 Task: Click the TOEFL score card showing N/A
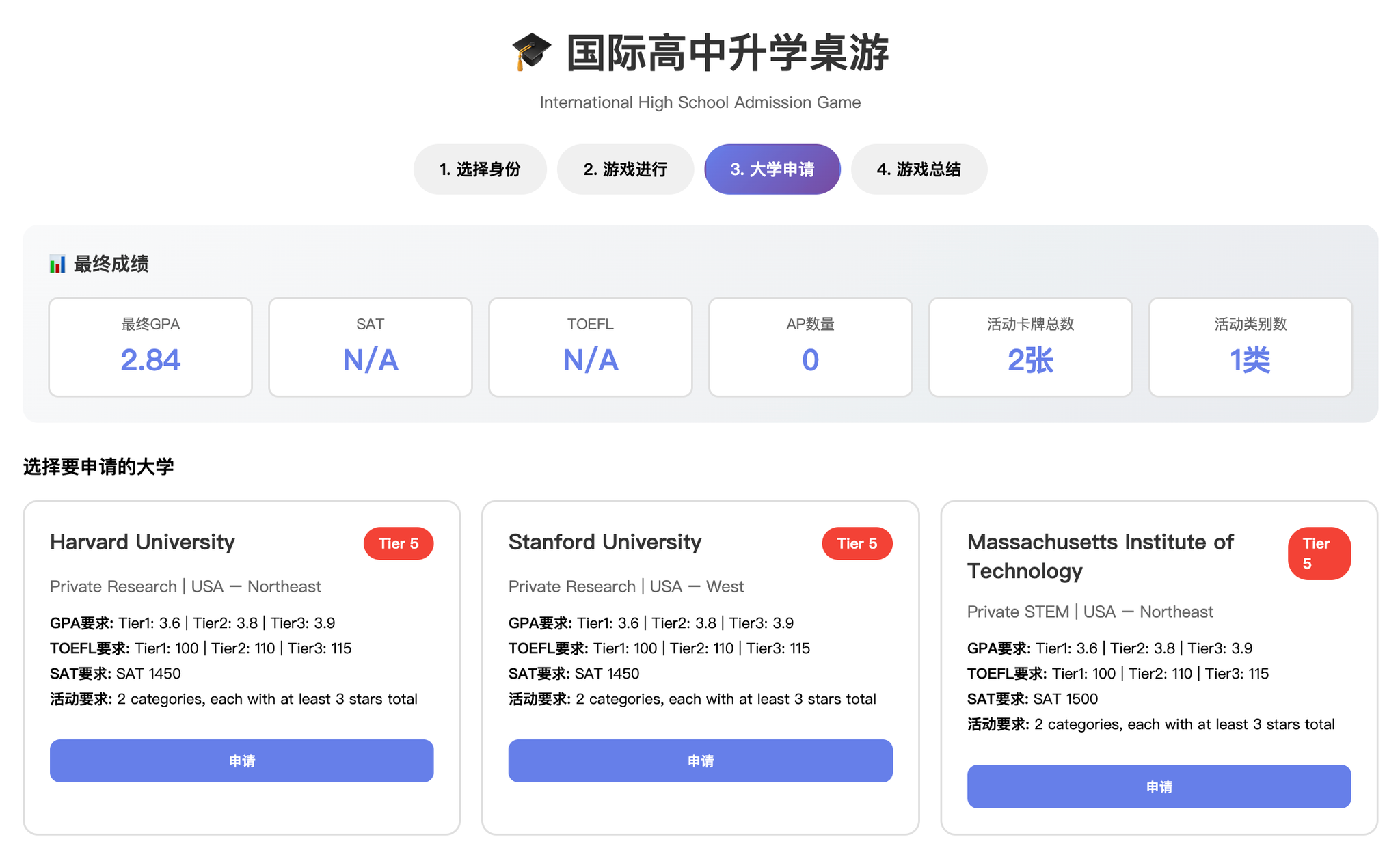[x=590, y=346]
